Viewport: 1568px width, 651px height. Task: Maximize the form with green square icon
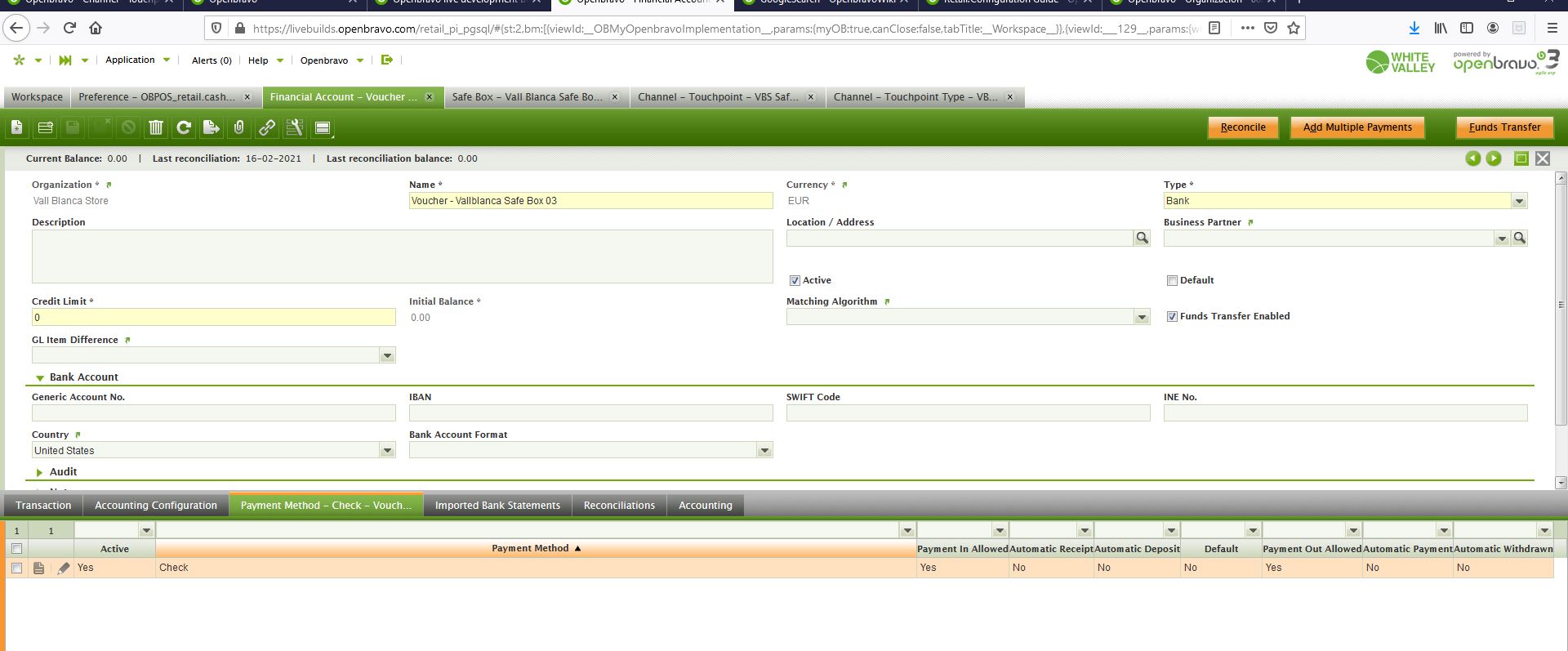coord(1521,158)
